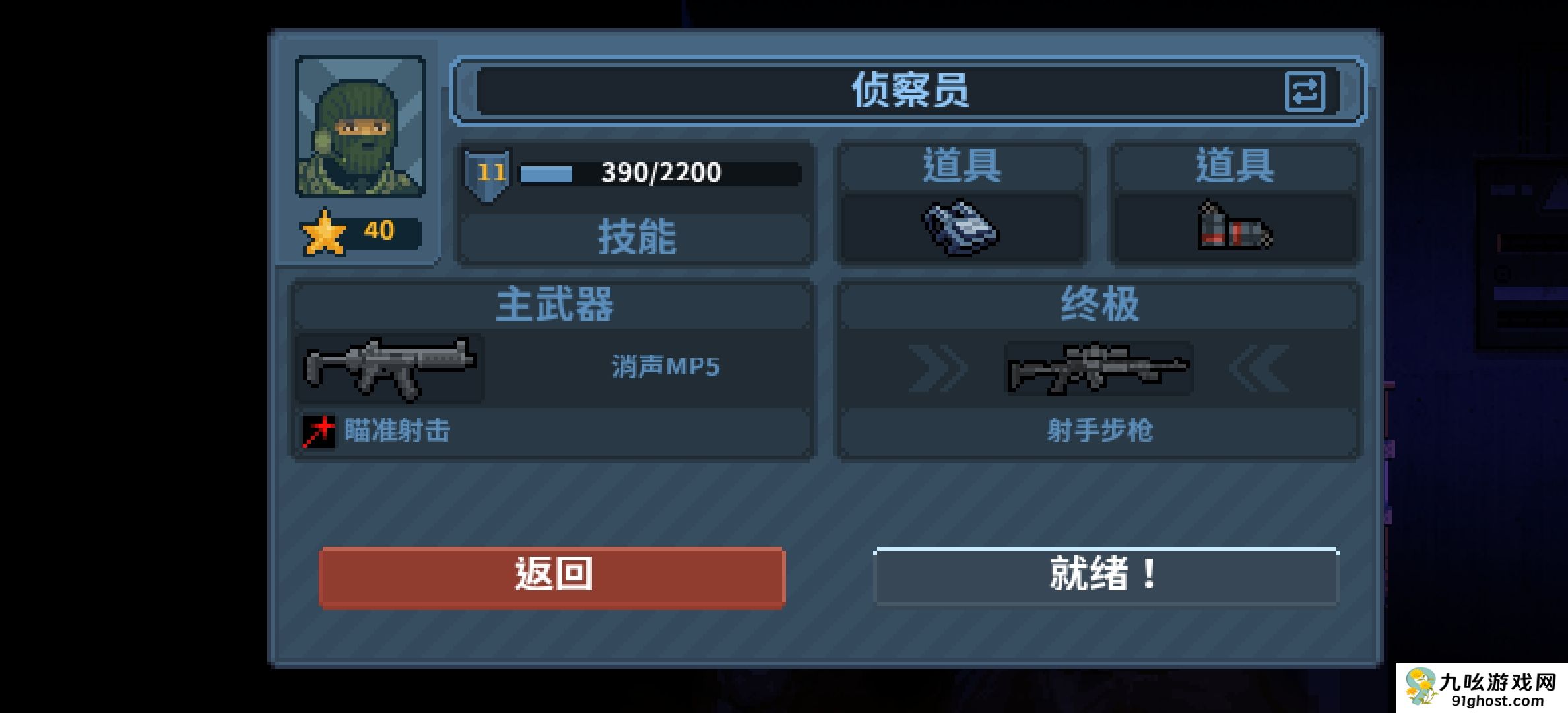
Task: Click the sniper rifle ultimate icon
Action: coord(1099,368)
